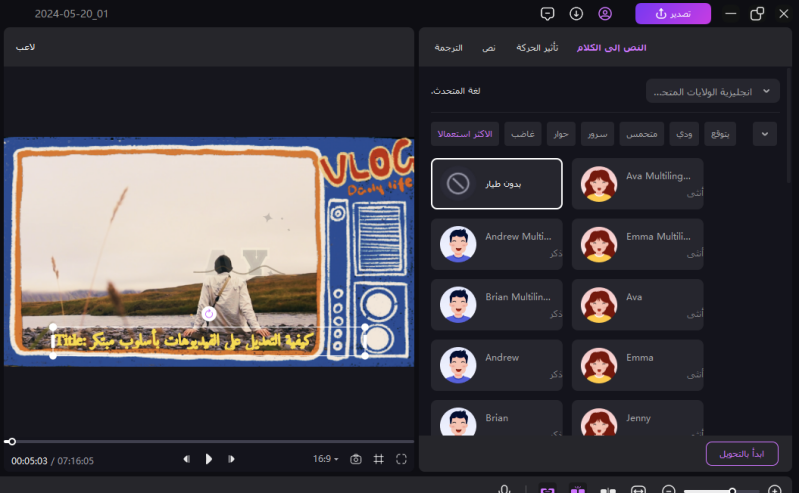Open the download center icon
Screen dimensions: 799x493
576,14
